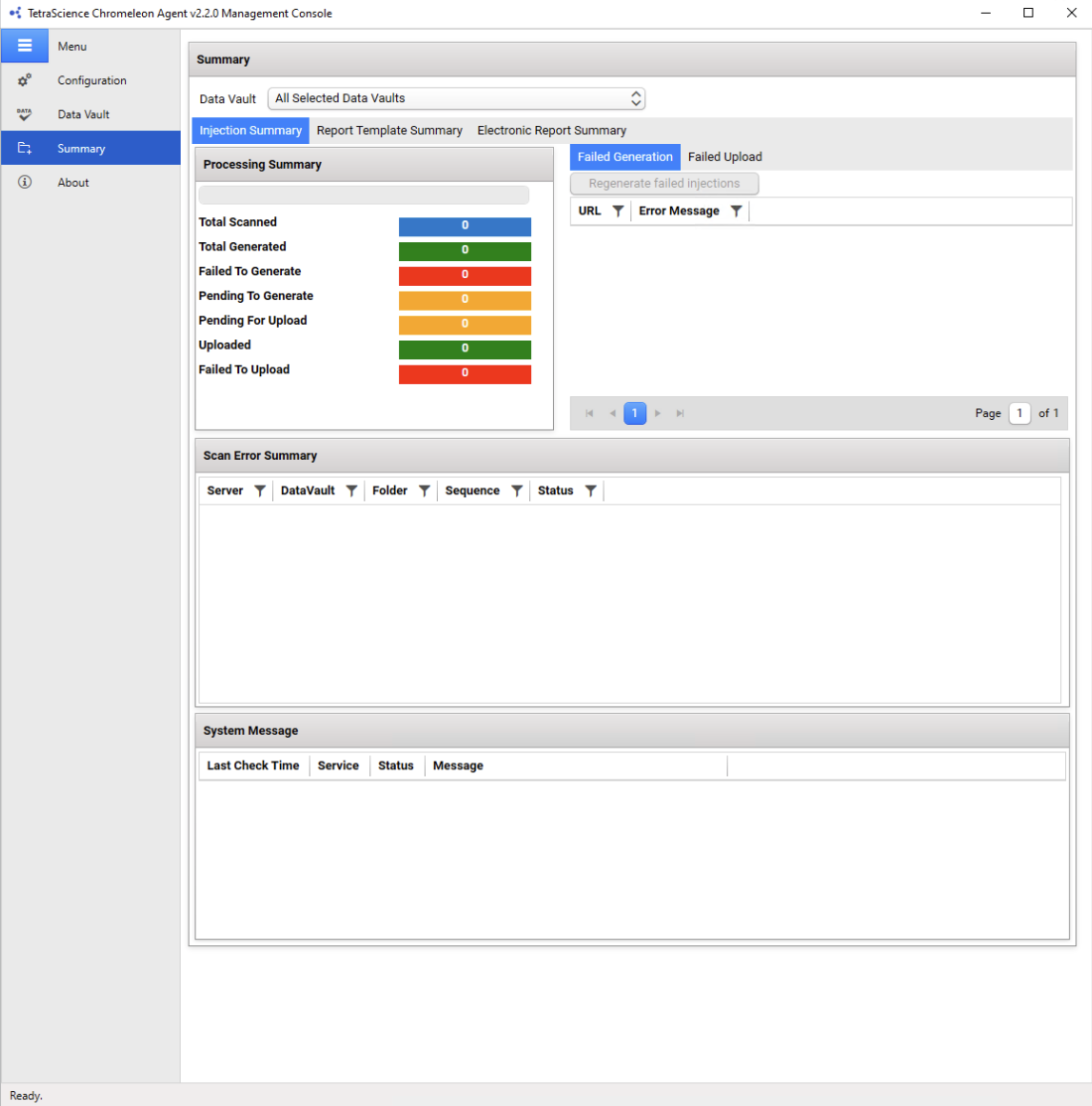The image size is (1092, 1106).
Task: Open About menu item
Action: tap(73, 182)
